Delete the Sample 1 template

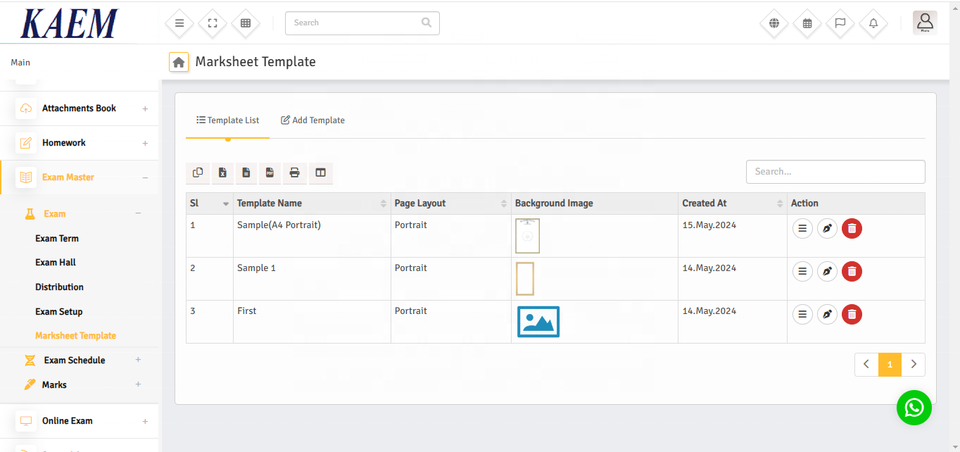851,271
